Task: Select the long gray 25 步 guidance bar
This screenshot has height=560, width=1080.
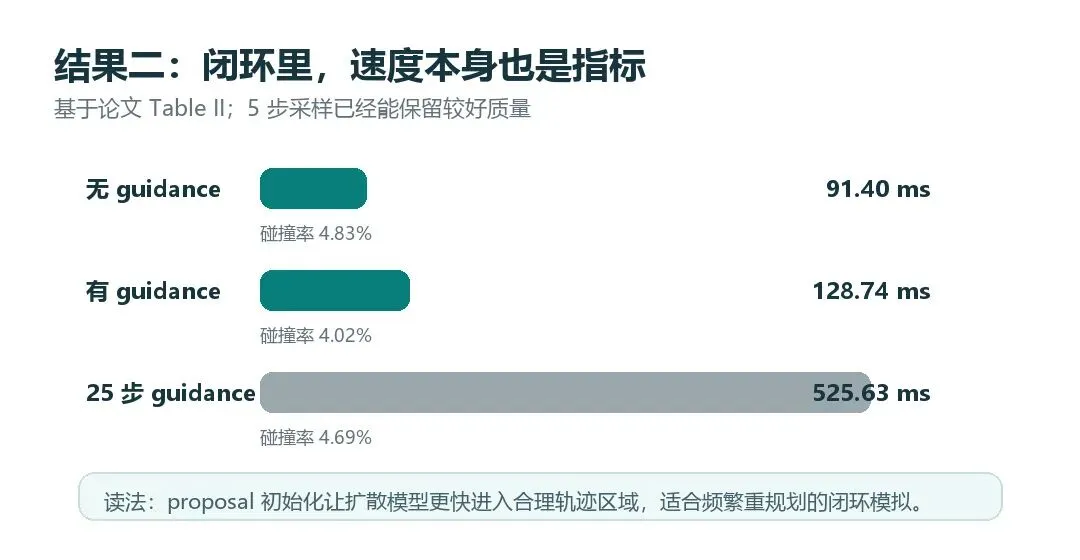Action: pos(565,392)
